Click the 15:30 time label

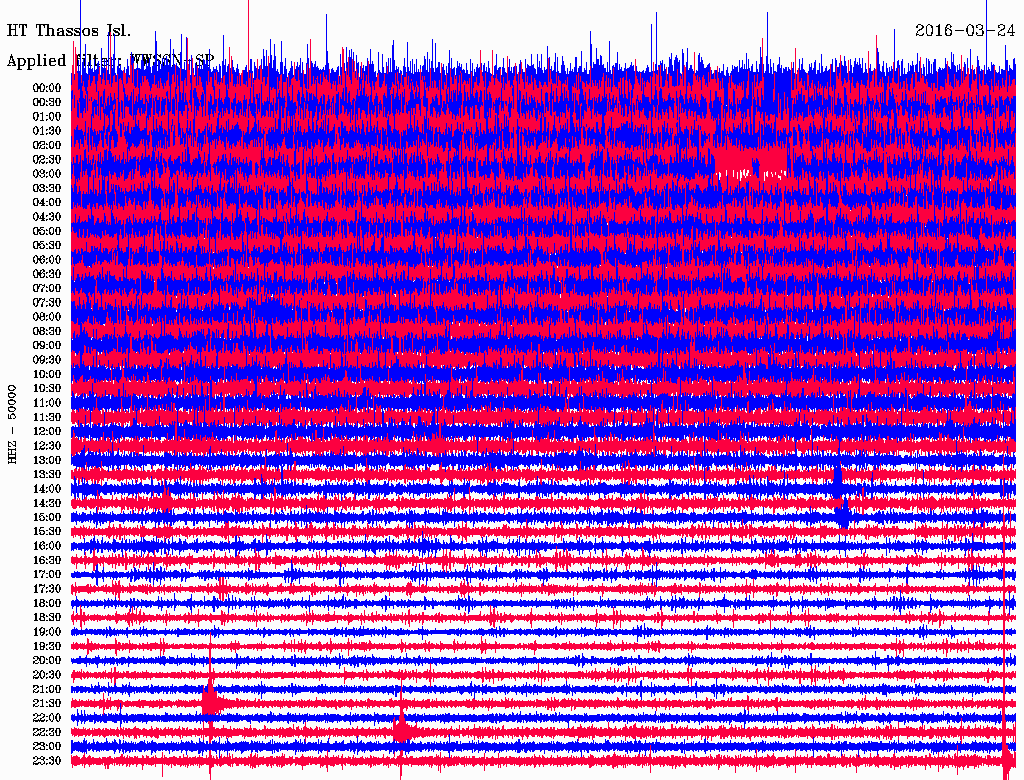[x=47, y=531]
